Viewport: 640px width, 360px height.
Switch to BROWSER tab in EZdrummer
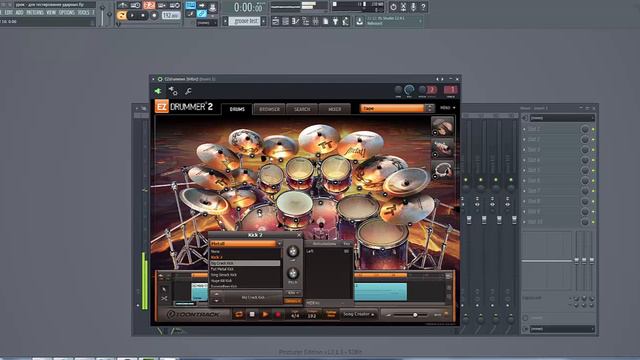click(269, 109)
